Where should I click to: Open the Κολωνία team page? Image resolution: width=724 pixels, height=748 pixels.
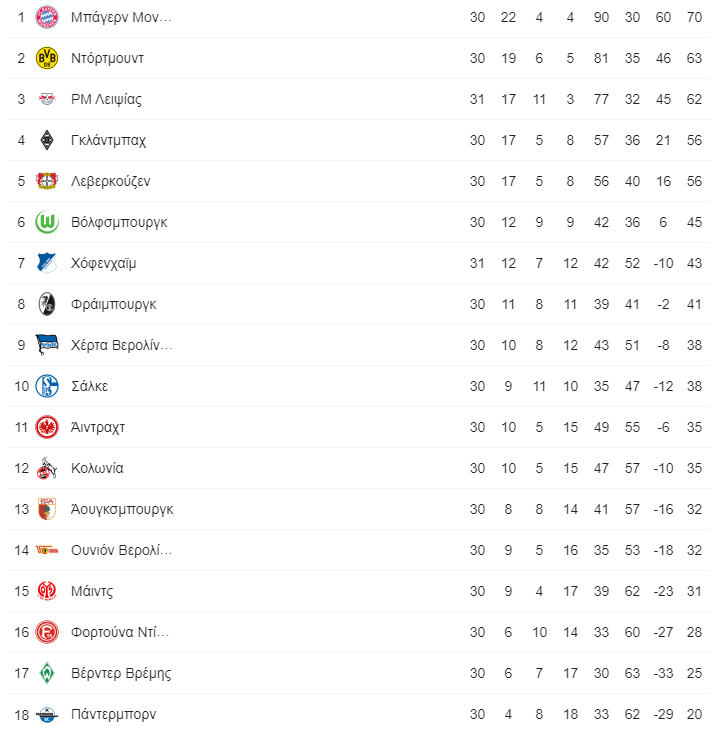pos(97,468)
